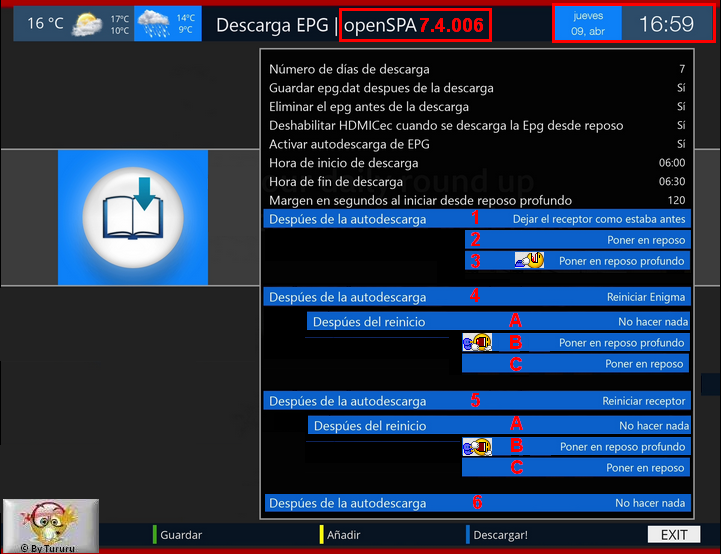Click the Descarga EPG screen title

tap(272, 25)
